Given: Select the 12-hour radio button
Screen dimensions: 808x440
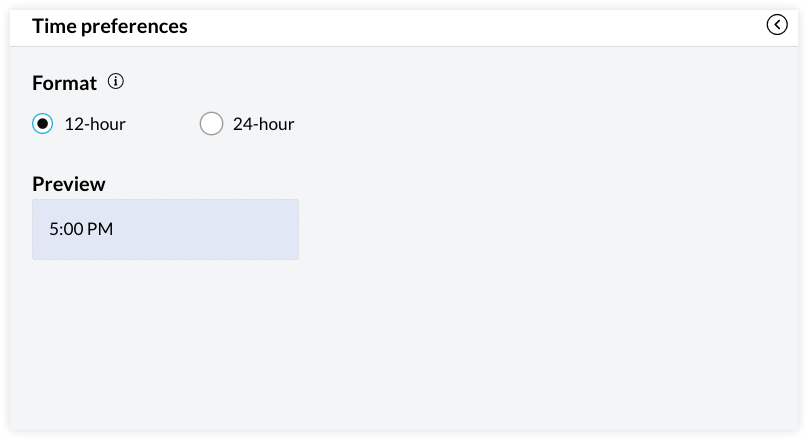Looking at the screenshot, I should (42, 124).
